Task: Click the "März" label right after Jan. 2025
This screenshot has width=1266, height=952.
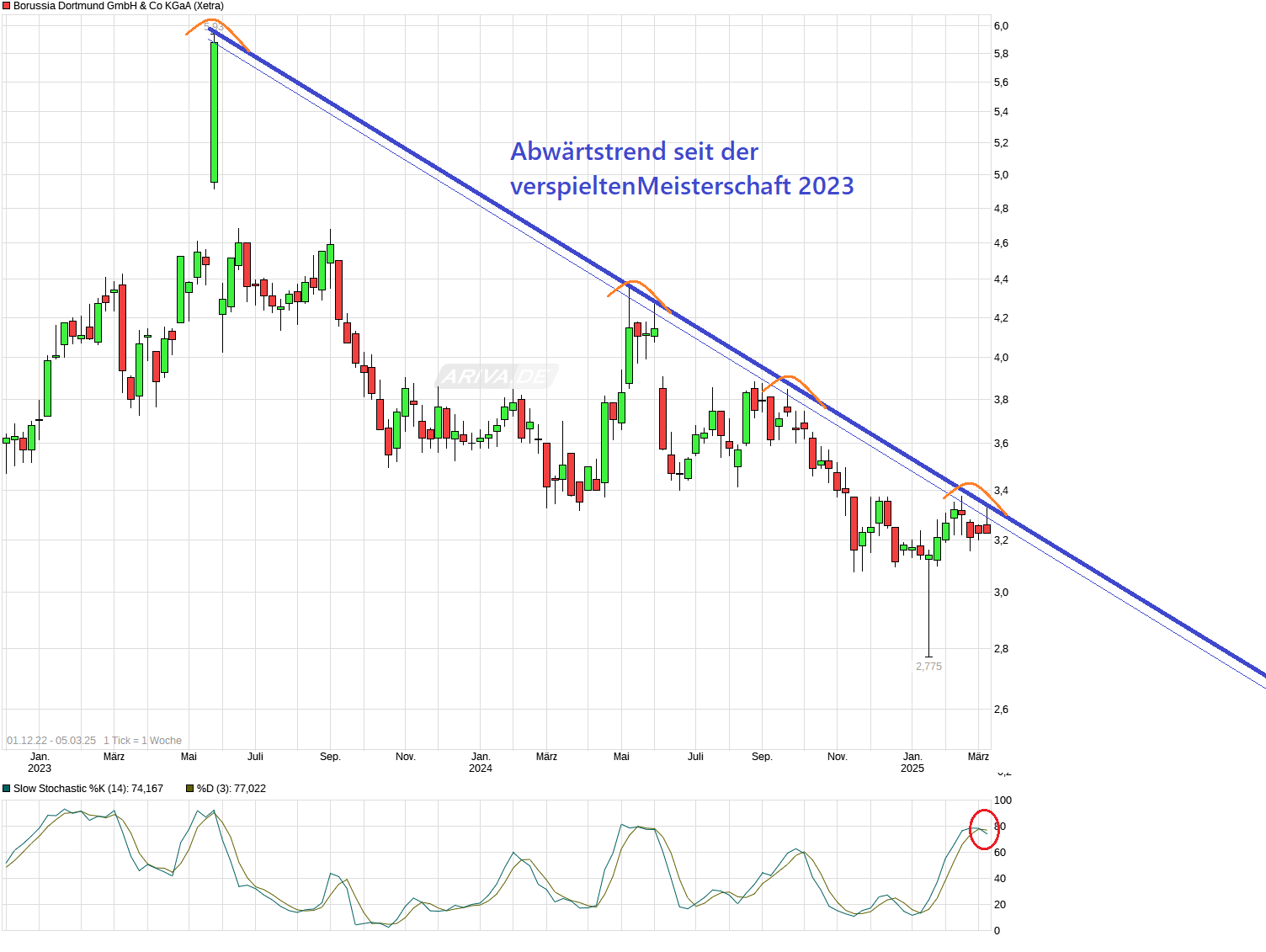Action: (x=978, y=757)
